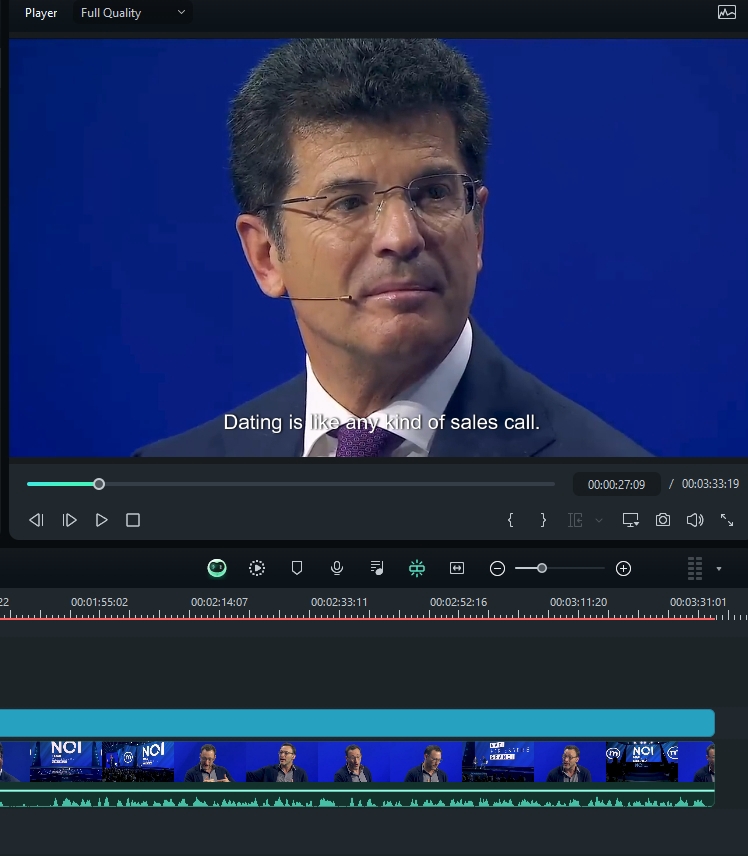Click the Player panel label
The height and width of the screenshot is (856, 748).
41,13
